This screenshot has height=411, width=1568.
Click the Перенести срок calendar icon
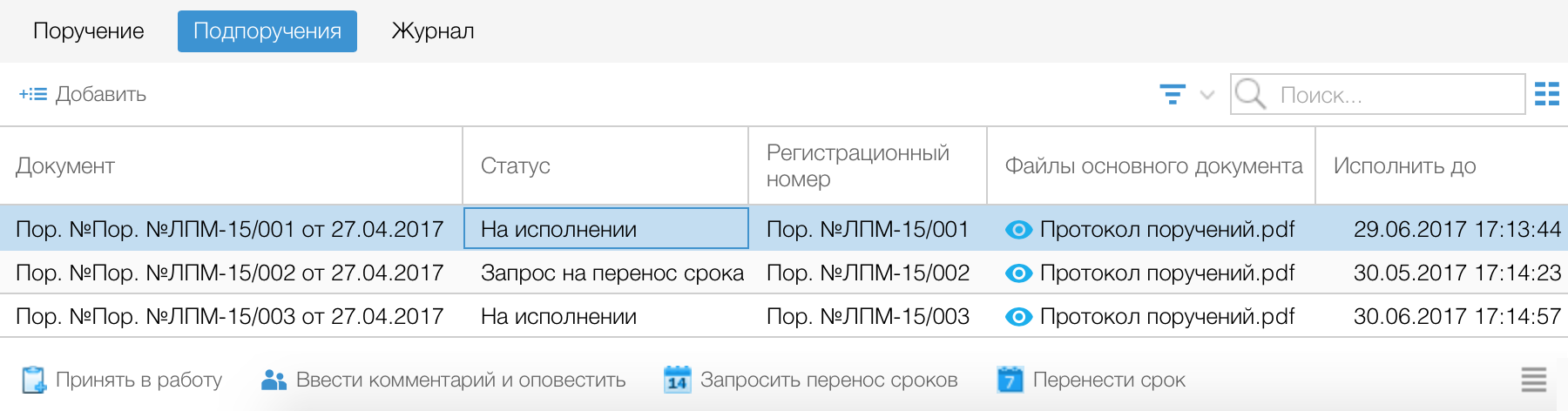tap(1010, 380)
